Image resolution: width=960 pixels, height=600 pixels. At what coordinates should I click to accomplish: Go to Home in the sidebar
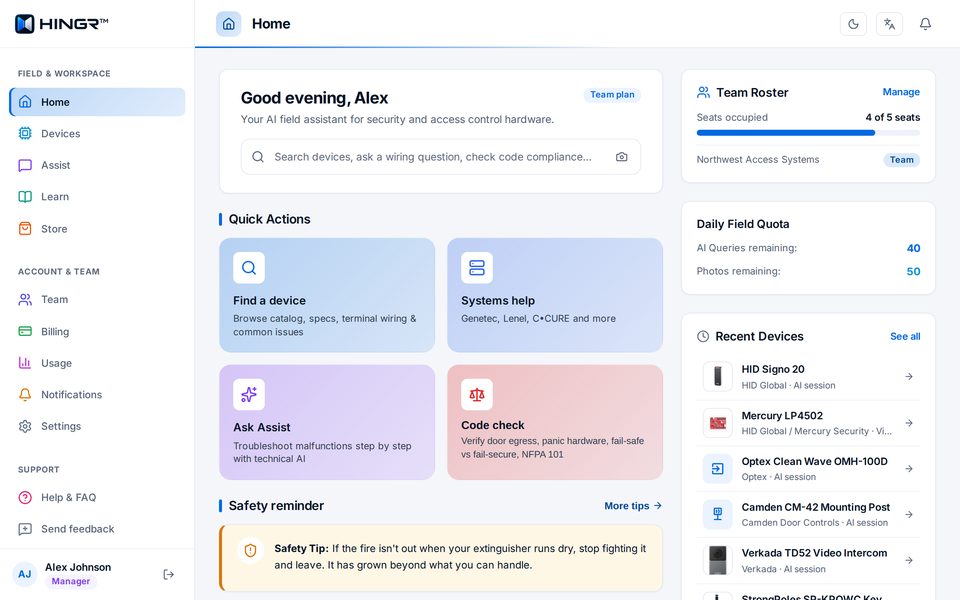(x=97, y=102)
